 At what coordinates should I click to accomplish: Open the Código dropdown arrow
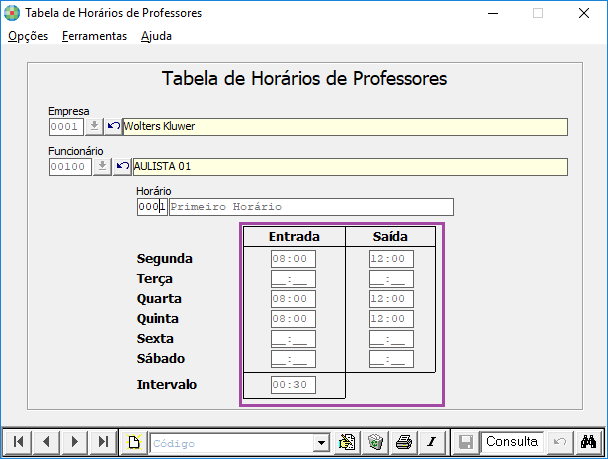321,443
